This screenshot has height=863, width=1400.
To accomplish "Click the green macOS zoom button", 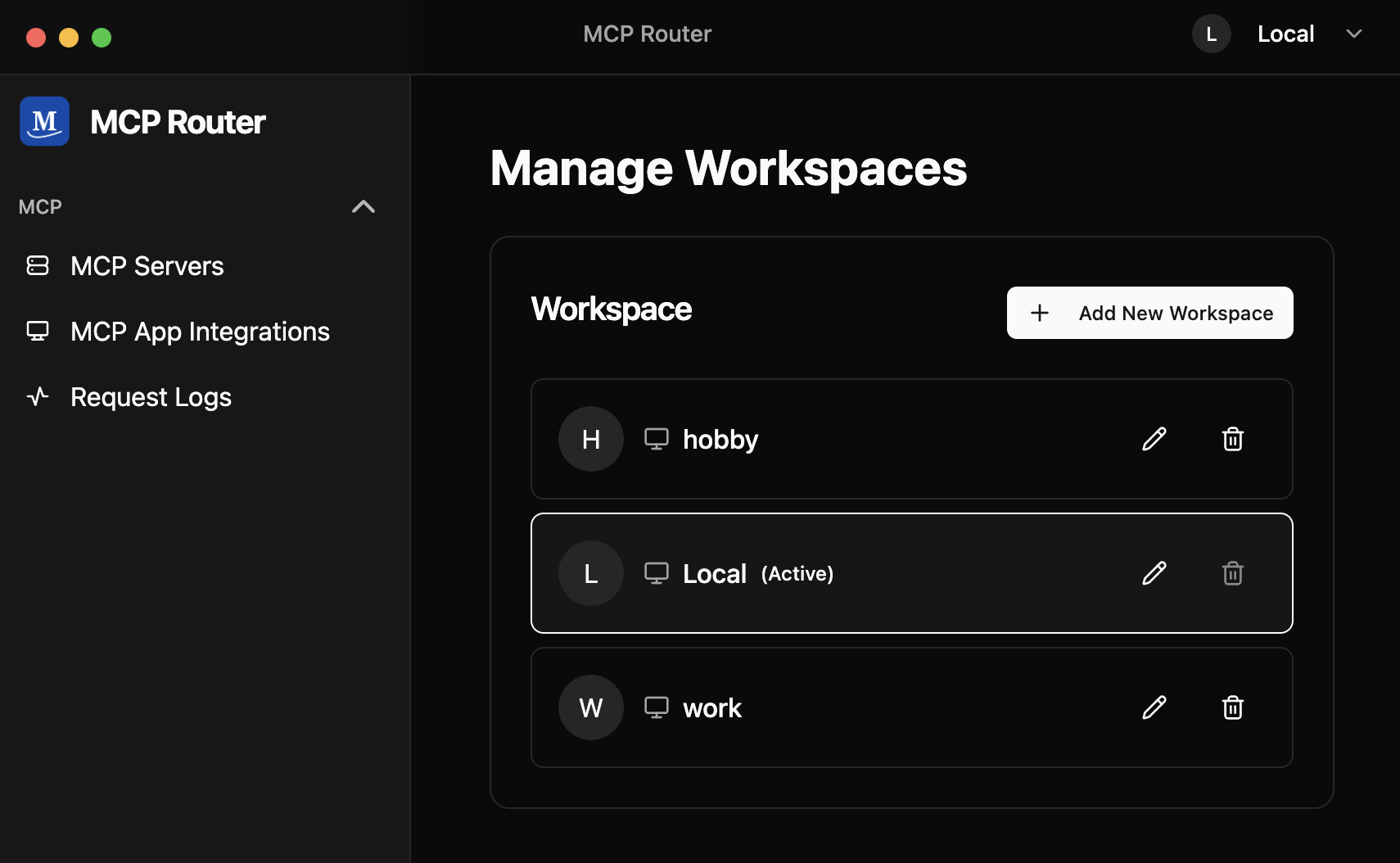I will [102, 38].
